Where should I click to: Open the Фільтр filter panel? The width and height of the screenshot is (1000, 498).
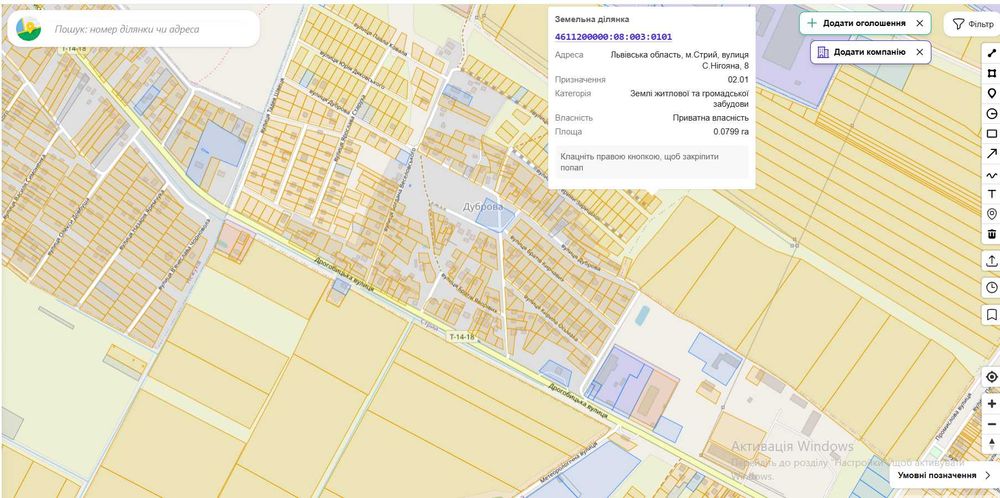pyautogui.click(x=973, y=24)
